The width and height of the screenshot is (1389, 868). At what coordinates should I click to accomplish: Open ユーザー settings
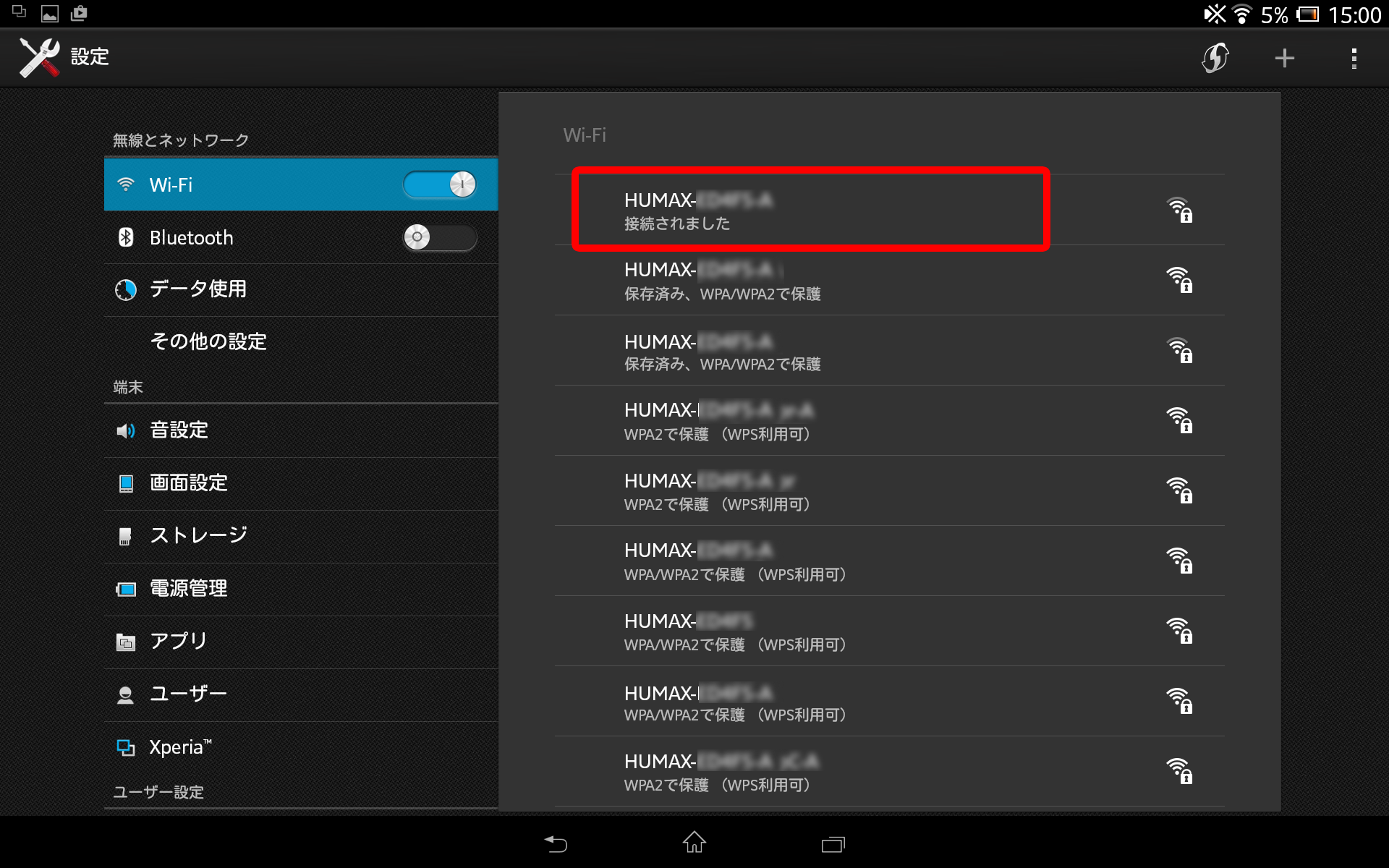pos(301,694)
